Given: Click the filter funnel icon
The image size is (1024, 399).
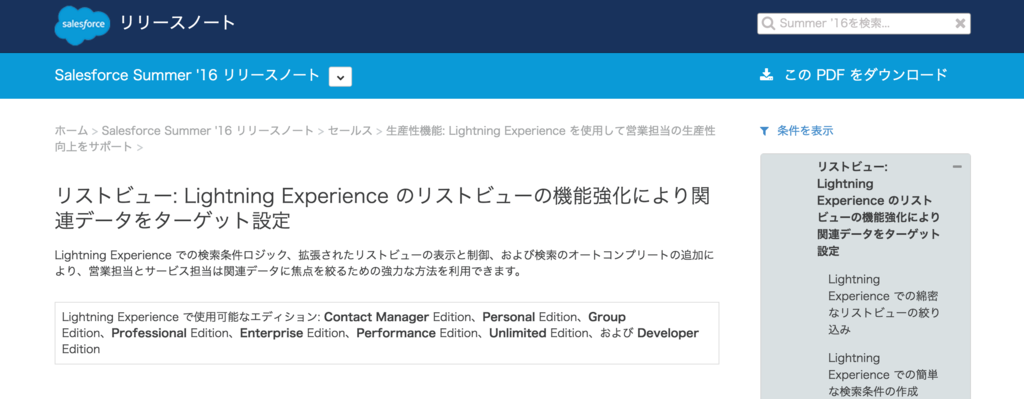Looking at the screenshot, I should (x=764, y=131).
